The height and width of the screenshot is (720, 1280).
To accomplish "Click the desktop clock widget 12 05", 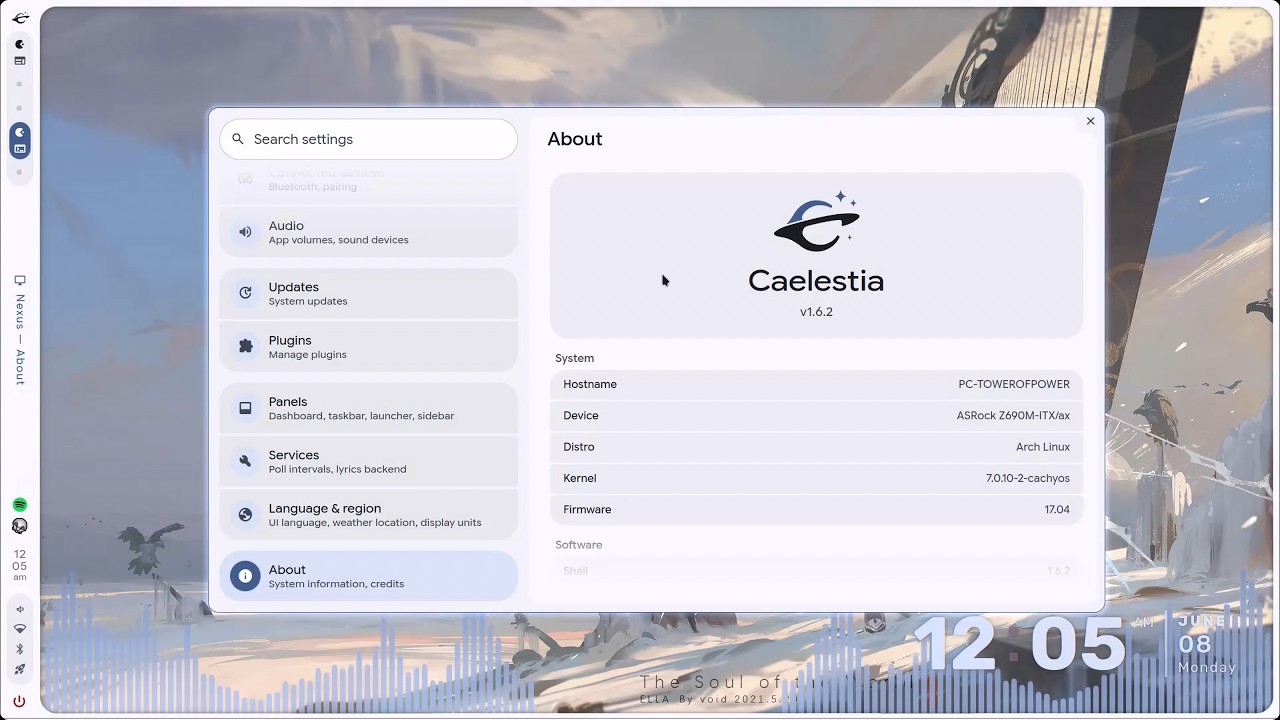I will [1020, 643].
